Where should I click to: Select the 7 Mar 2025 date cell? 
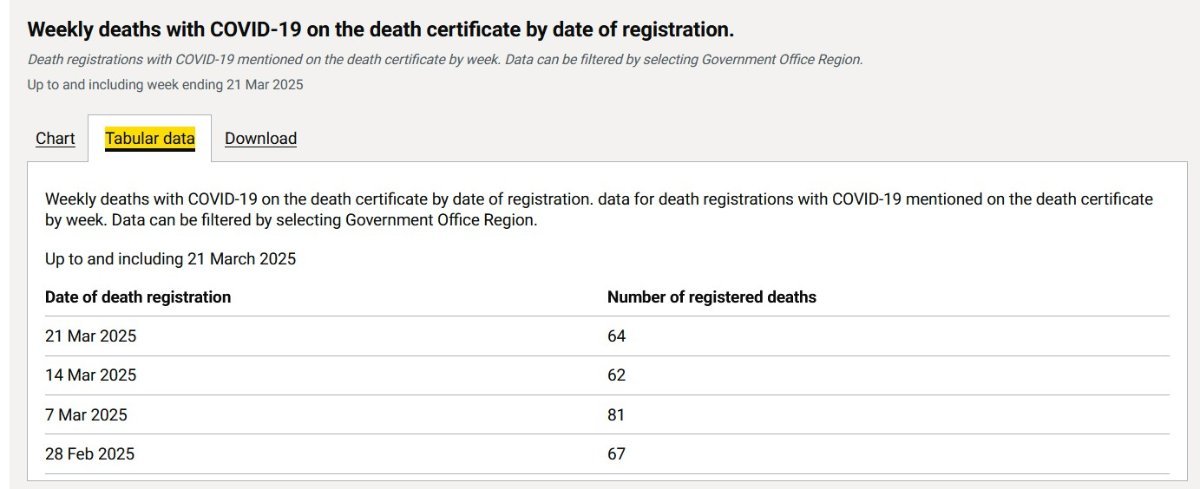[86, 414]
